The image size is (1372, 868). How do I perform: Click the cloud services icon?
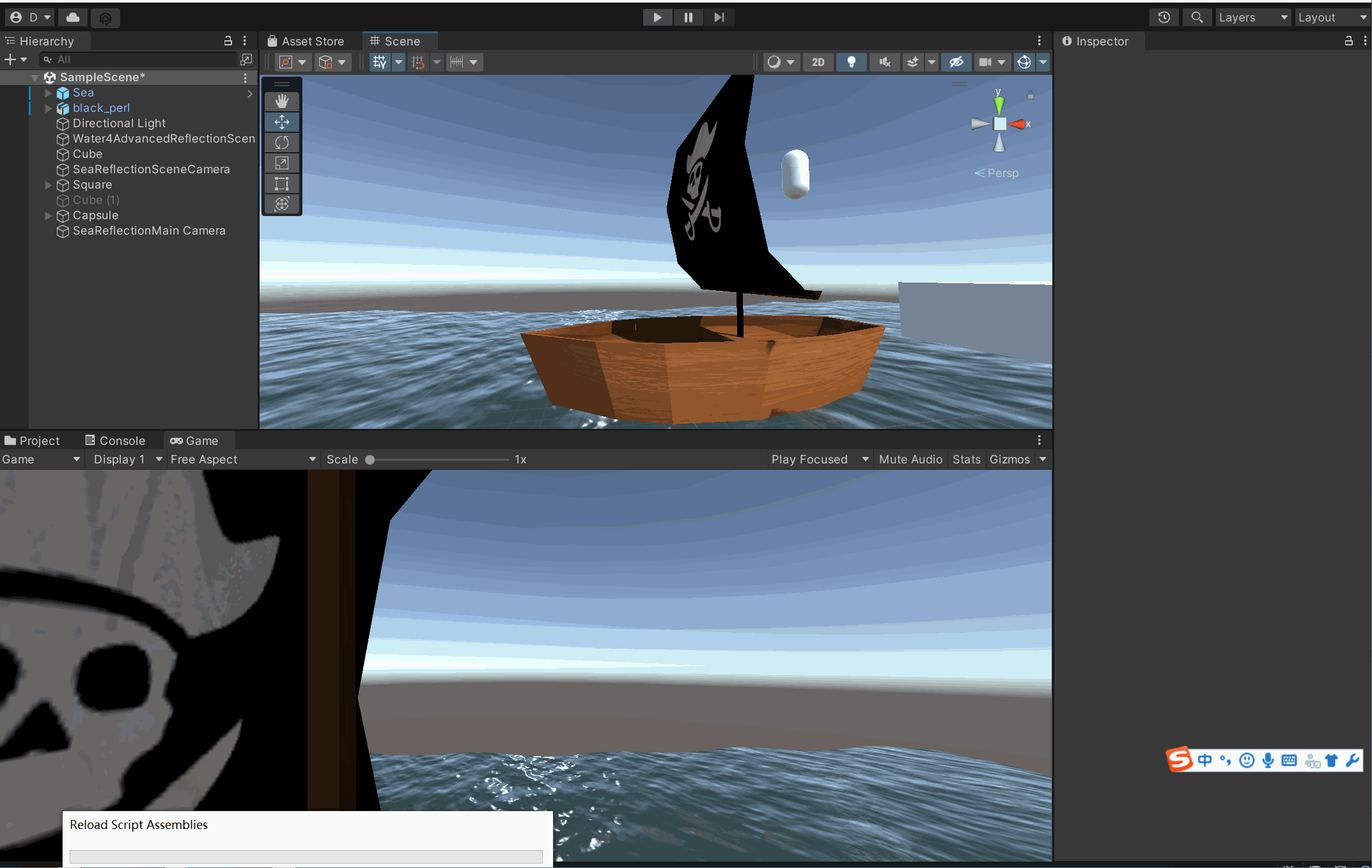(x=73, y=17)
